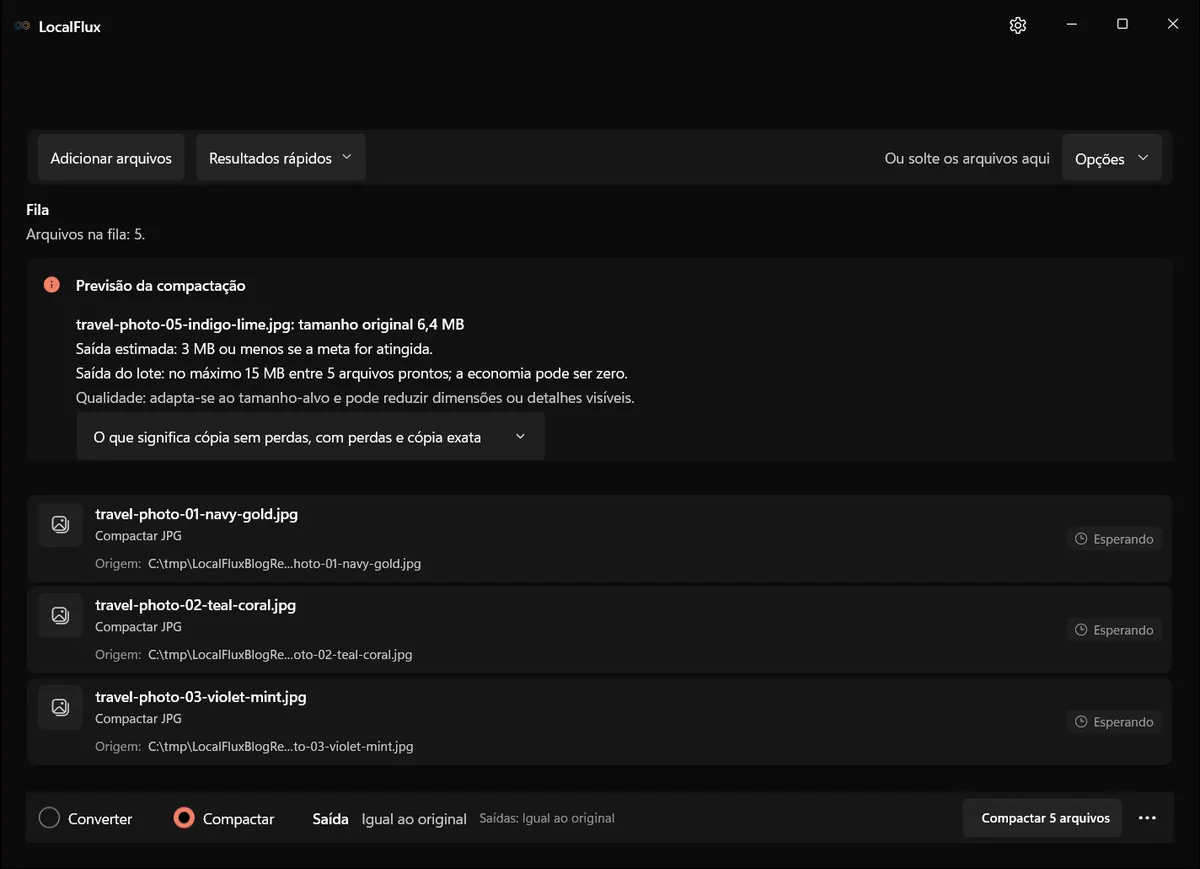Select the Converter radio option
This screenshot has width=1200, height=869.
[86, 818]
